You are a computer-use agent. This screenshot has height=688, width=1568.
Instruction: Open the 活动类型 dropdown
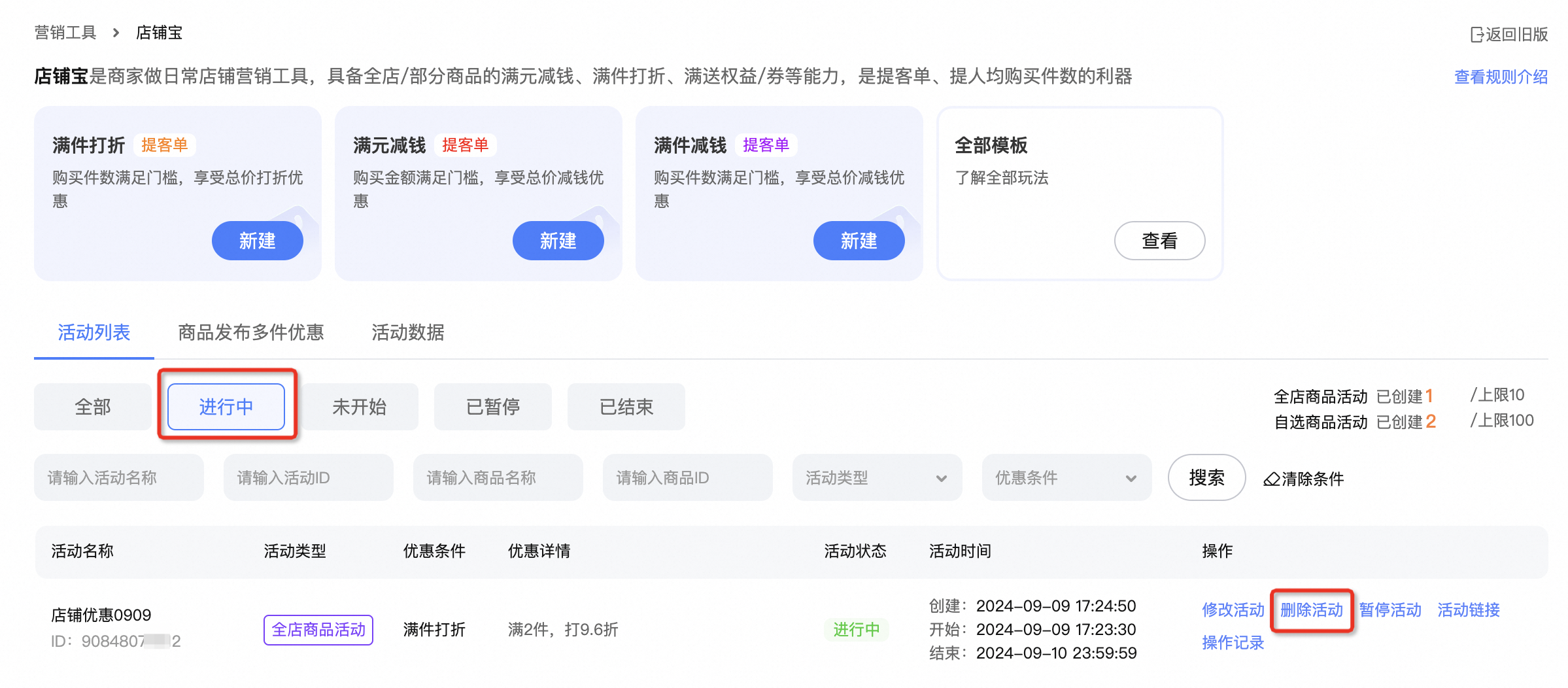[877, 478]
